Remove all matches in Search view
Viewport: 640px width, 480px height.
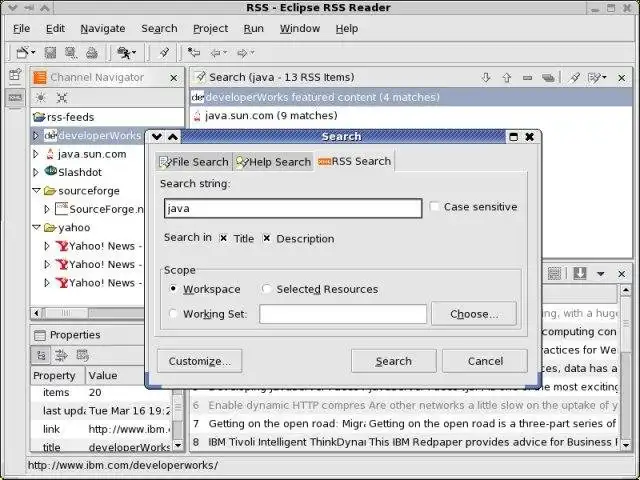tap(548, 77)
